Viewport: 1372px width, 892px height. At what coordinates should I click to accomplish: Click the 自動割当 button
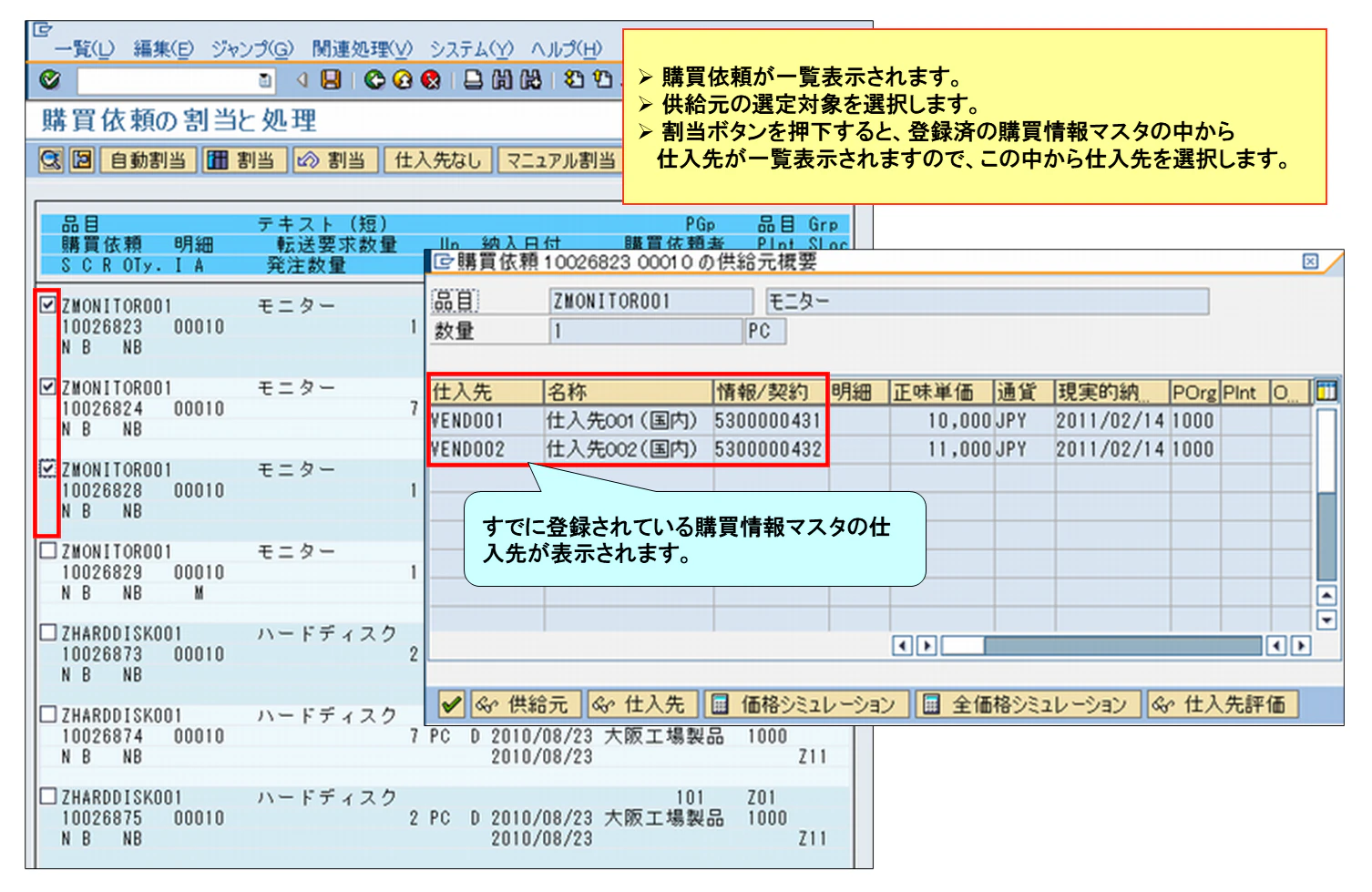tap(148, 160)
